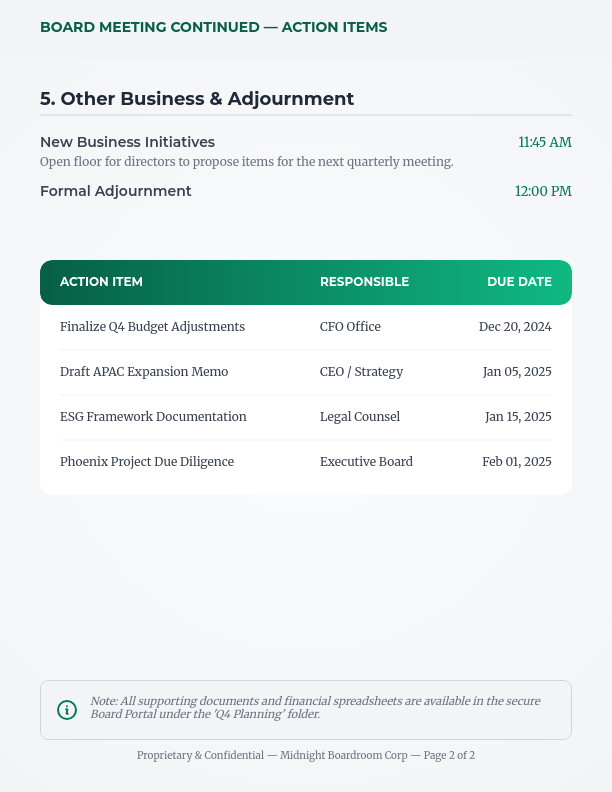Click the Dec 20, 2024 due date
Image resolution: width=612 pixels, height=792 pixels.
[x=515, y=327]
